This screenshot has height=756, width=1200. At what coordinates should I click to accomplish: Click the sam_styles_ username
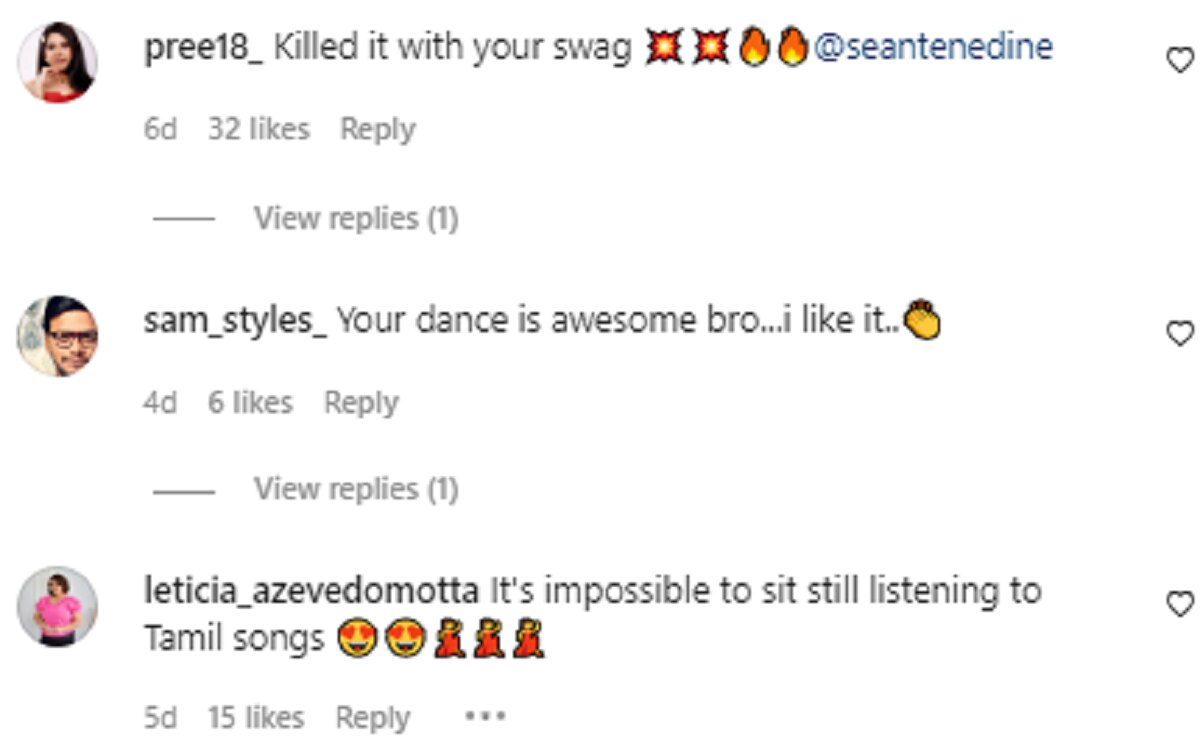click(235, 321)
